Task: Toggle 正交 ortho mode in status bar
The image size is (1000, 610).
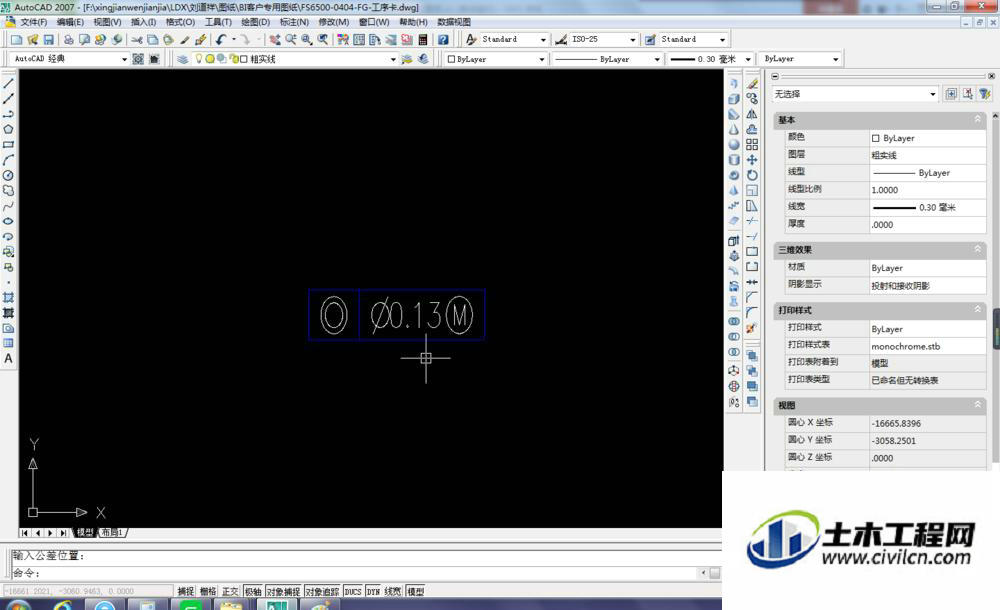Action: tap(230, 591)
